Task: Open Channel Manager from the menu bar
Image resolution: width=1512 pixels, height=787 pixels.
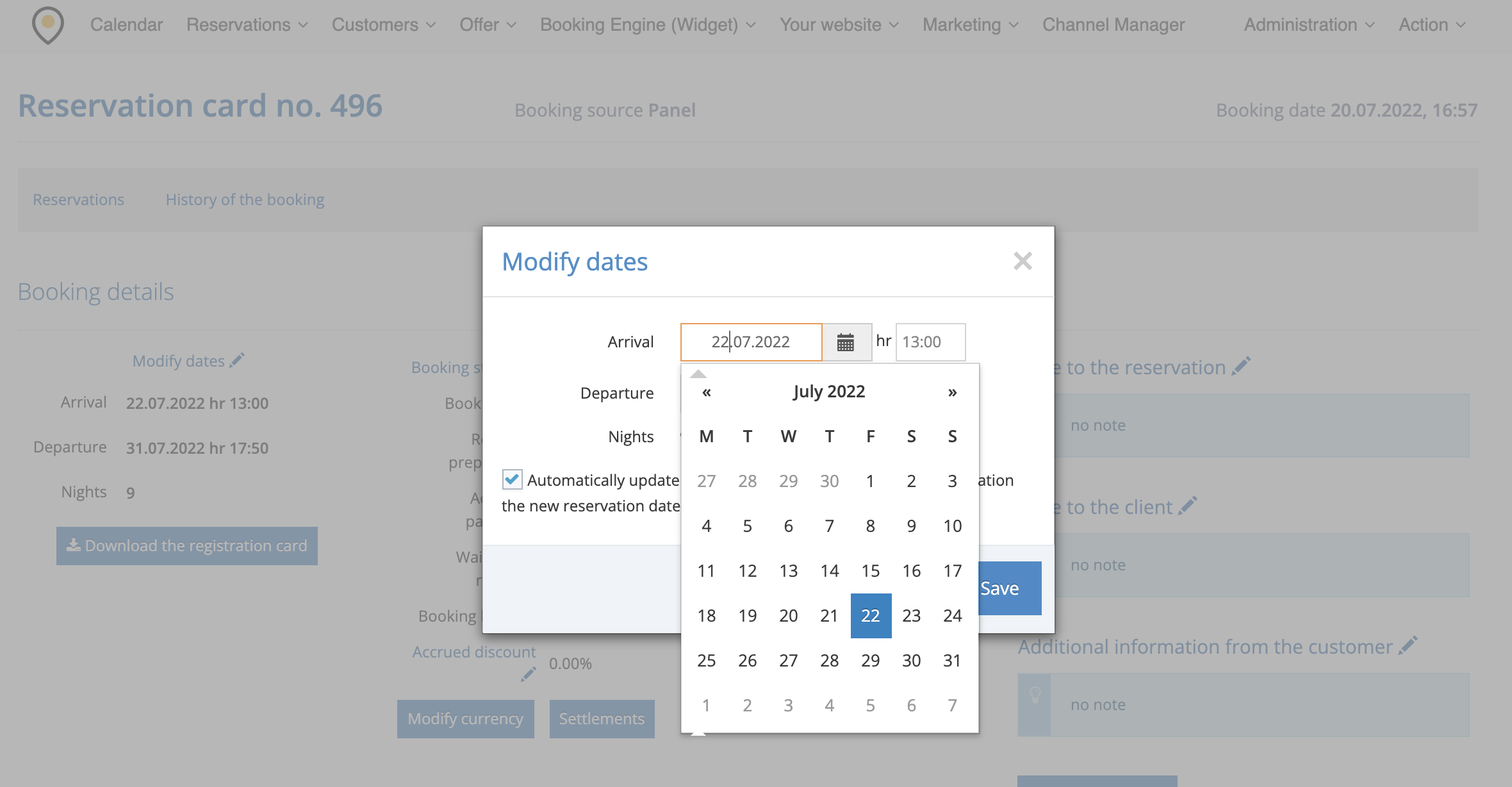Action: click(x=1113, y=25)
